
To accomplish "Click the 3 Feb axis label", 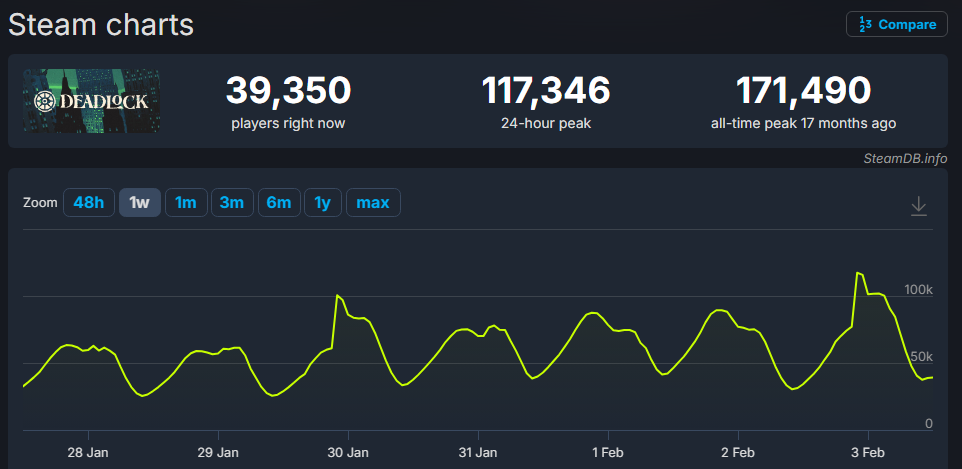I will pyautogui.click(x=868, y=454).
